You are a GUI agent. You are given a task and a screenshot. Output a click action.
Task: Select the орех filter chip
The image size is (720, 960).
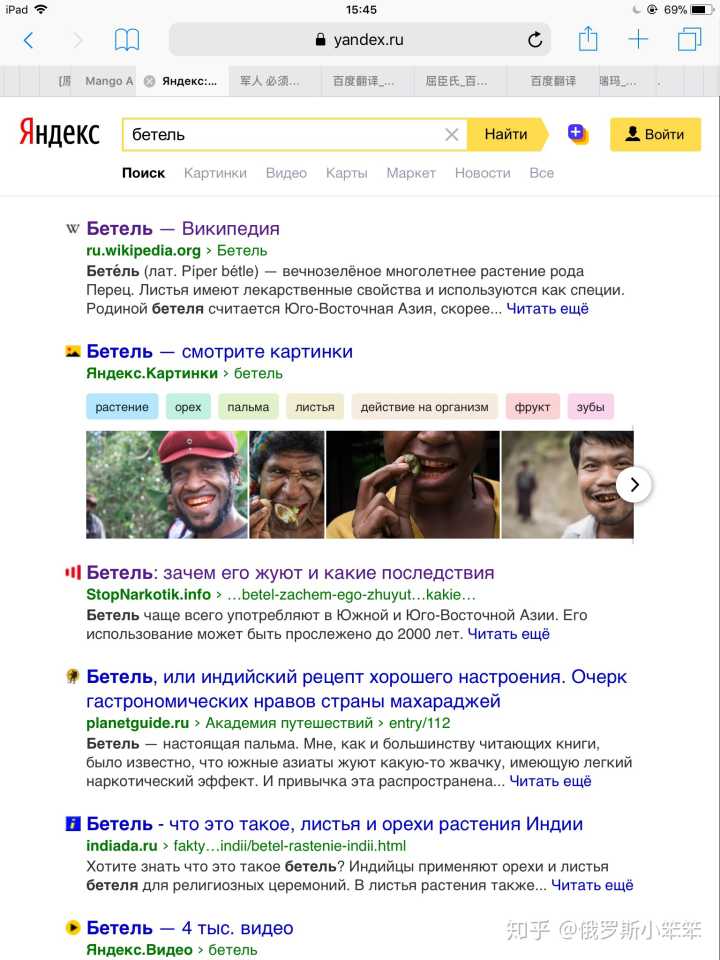(188, 407)
